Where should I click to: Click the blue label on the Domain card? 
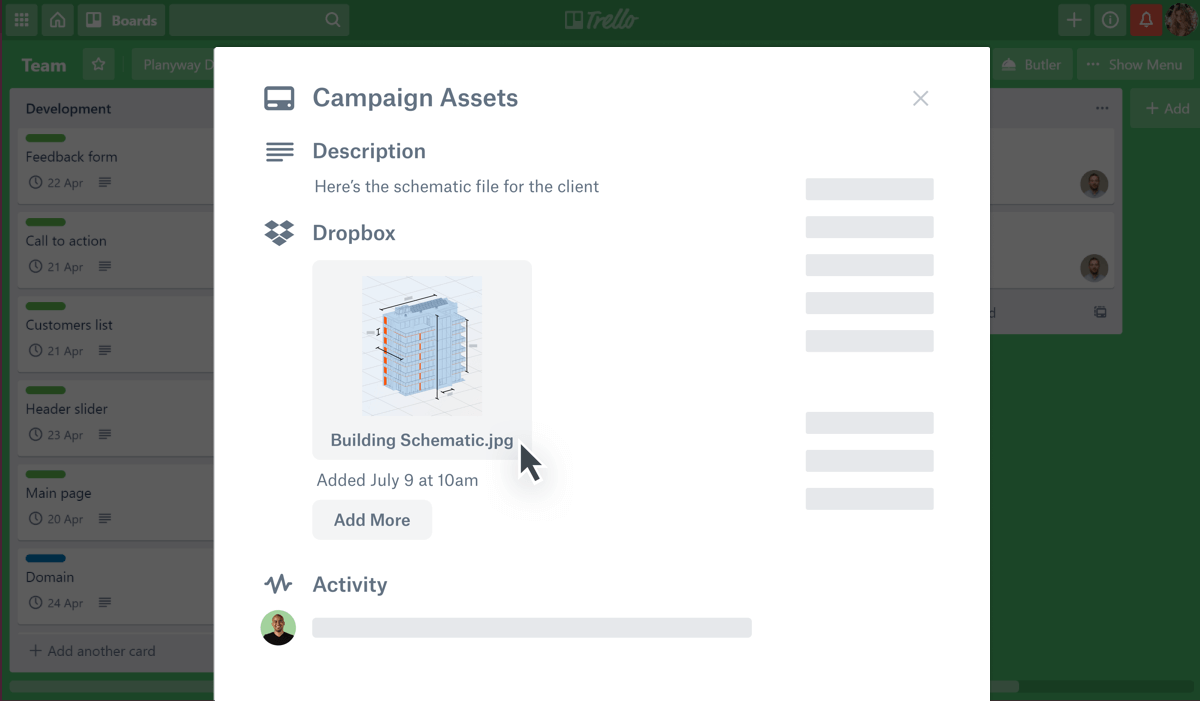tap(45, 558)
